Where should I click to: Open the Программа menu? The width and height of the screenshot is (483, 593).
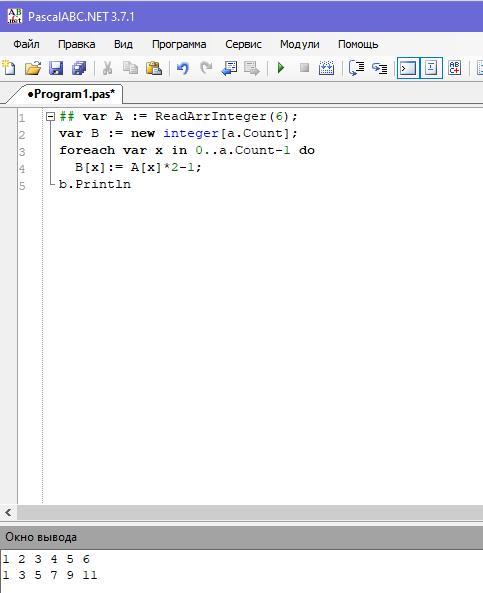click(179, 44)
